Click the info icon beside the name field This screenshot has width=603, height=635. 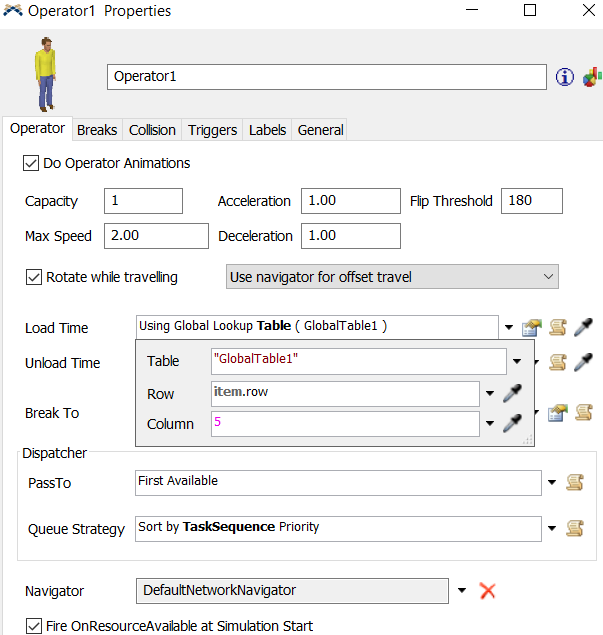[565, 77]
